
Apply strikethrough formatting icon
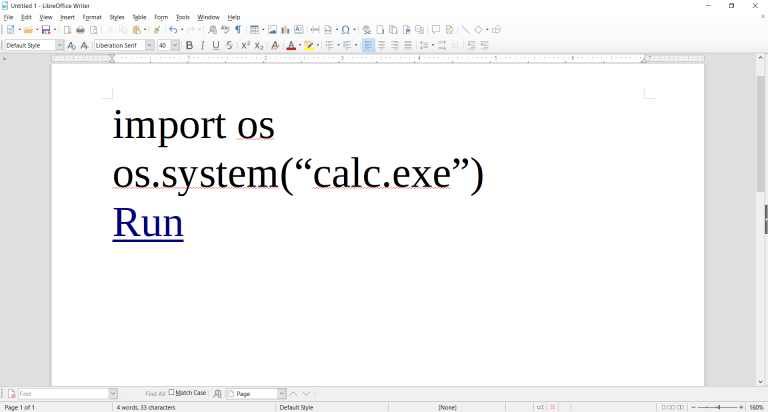(229, 46)
